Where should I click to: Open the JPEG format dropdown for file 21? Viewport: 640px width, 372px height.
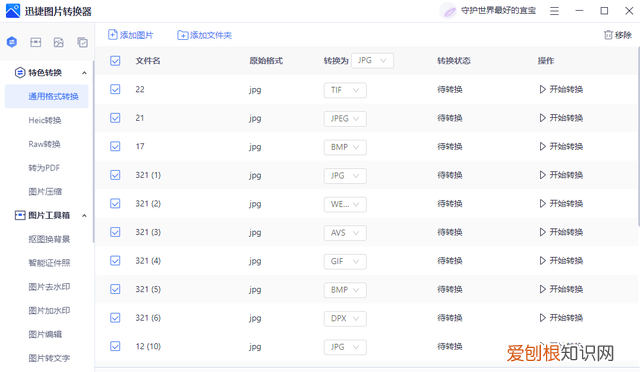coord(345,118)
